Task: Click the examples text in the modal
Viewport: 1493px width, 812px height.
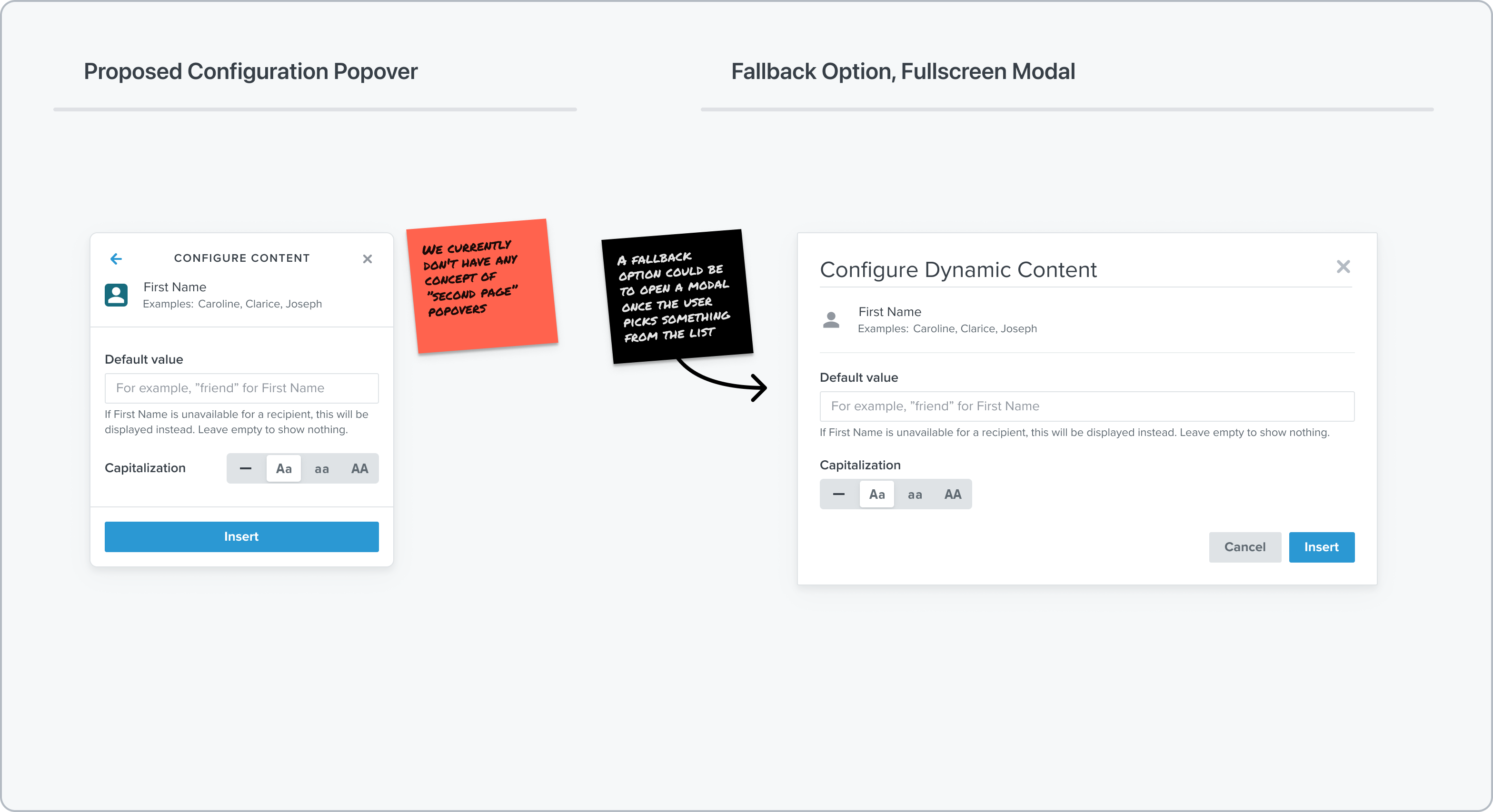Action: [947, 328]
